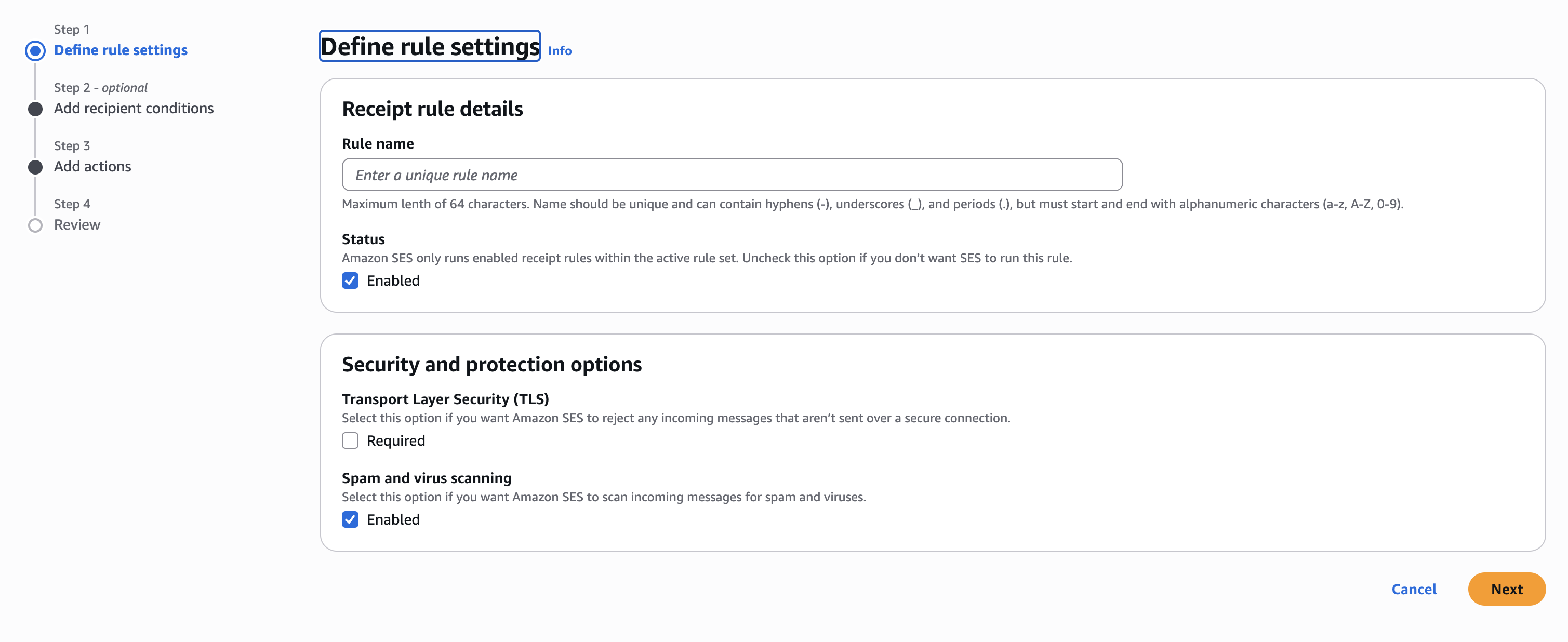Click the Cancel link
Viewport: 1568px width, 642px height.
pyautogui.click(x=1413, y=589)
